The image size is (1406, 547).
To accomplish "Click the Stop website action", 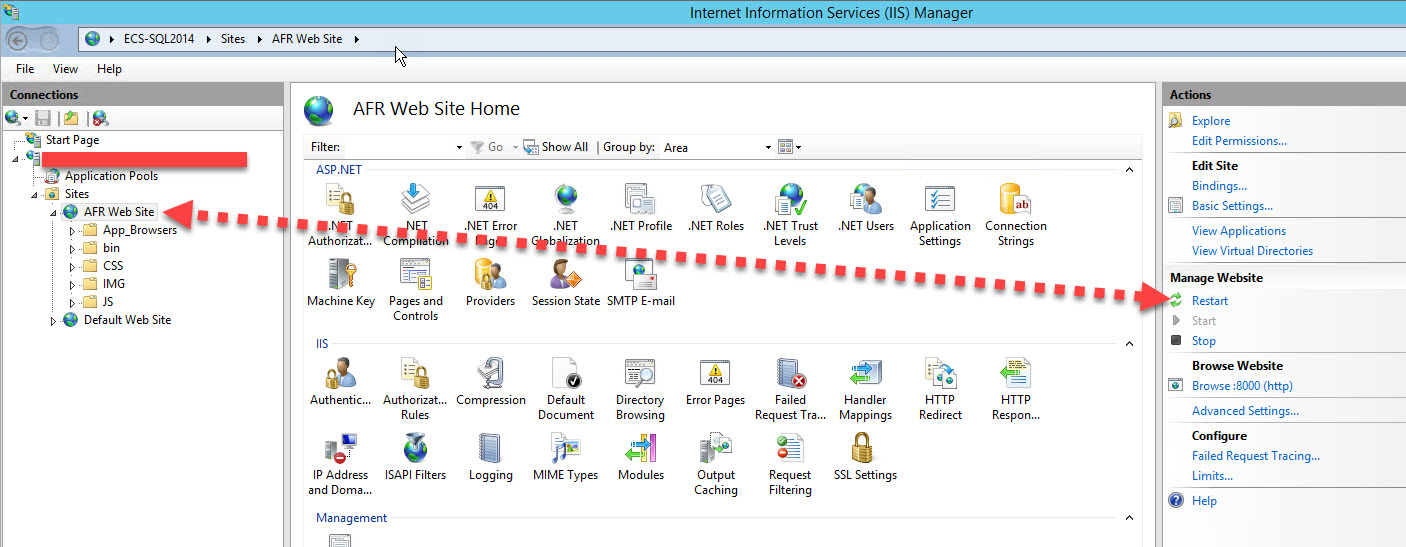I will pyautogui.click(x=1204, y=341).
